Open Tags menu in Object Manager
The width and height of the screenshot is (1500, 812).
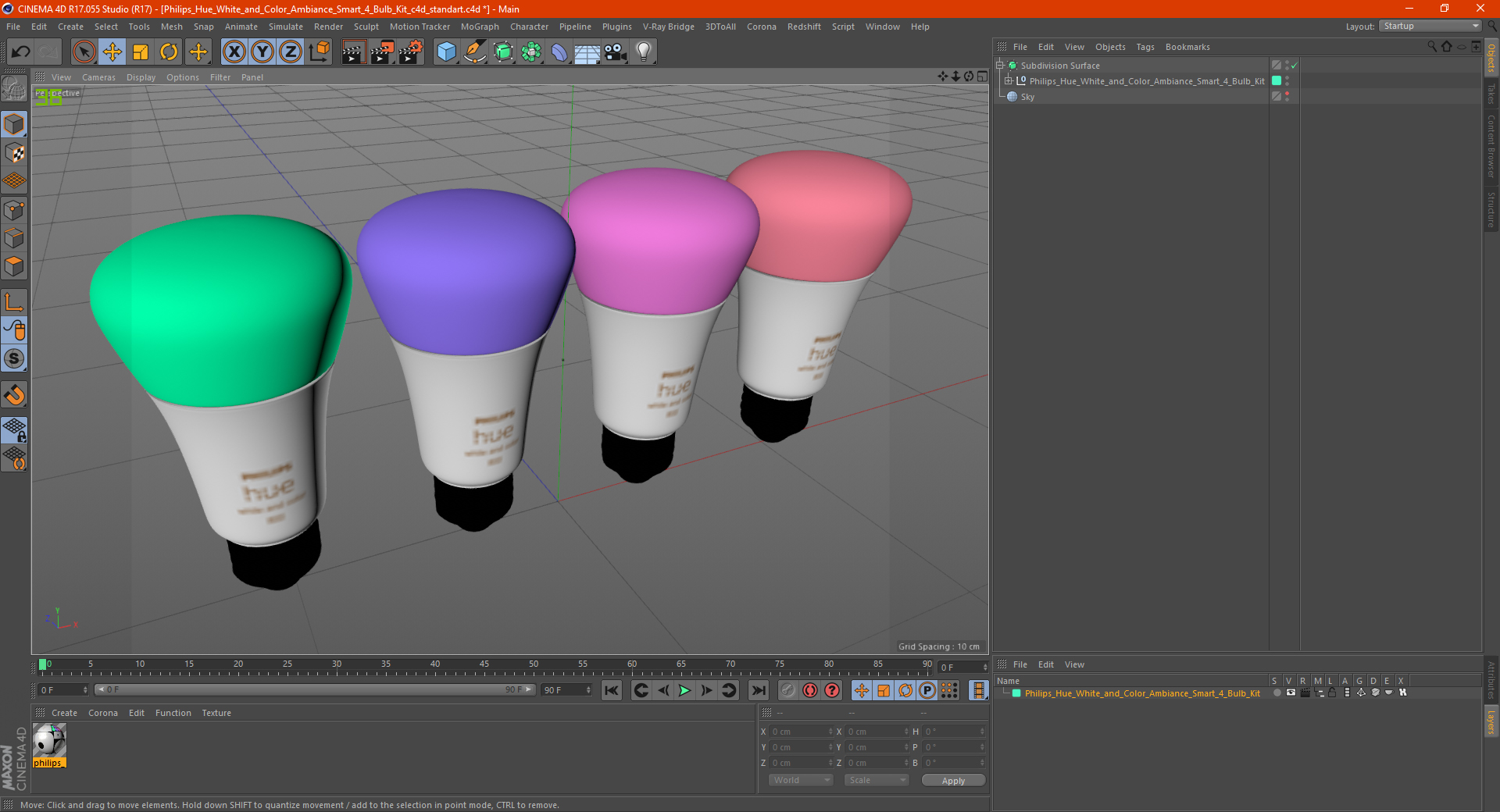pos(1145,47)
